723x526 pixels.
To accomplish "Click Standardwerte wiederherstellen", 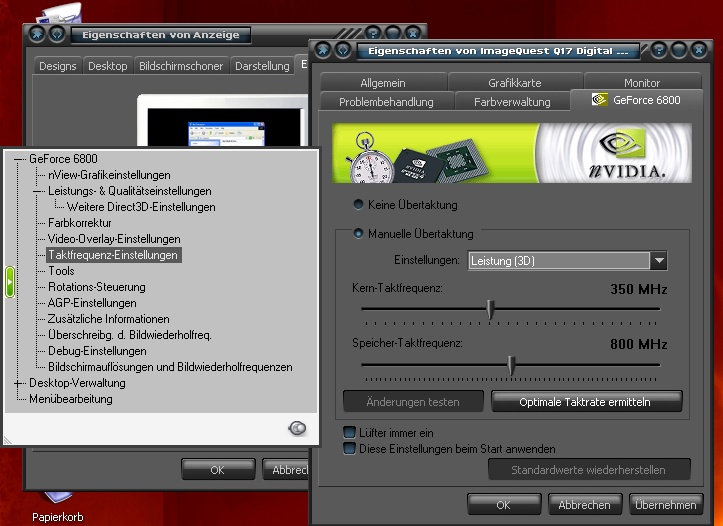I will 588,470.
